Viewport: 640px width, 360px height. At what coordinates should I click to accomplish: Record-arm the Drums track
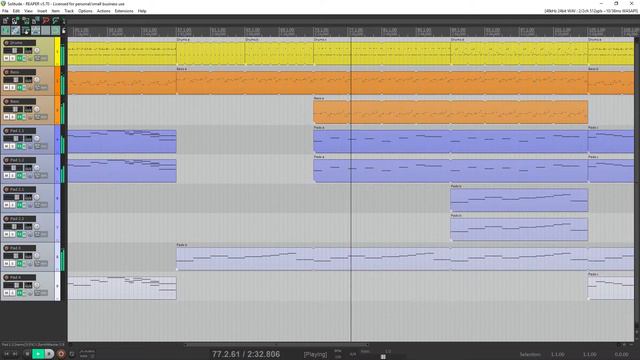[x=6, y=42]
